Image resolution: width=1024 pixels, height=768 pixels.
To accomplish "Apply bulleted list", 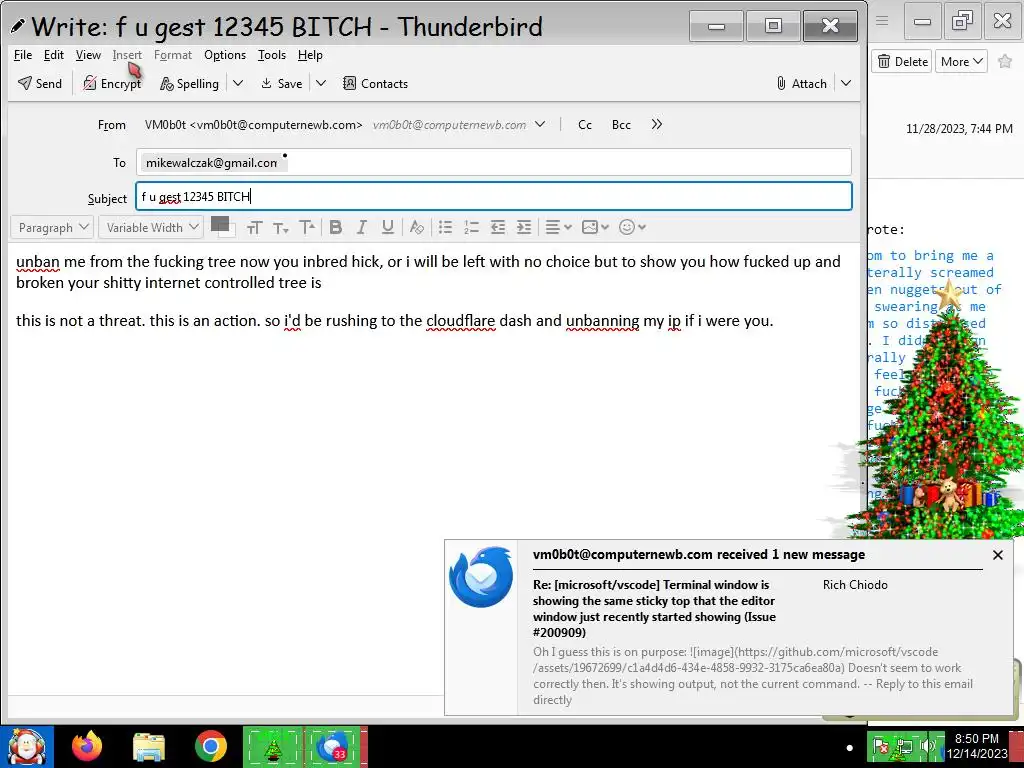I will pyautogui.click(x=445, y=227).
